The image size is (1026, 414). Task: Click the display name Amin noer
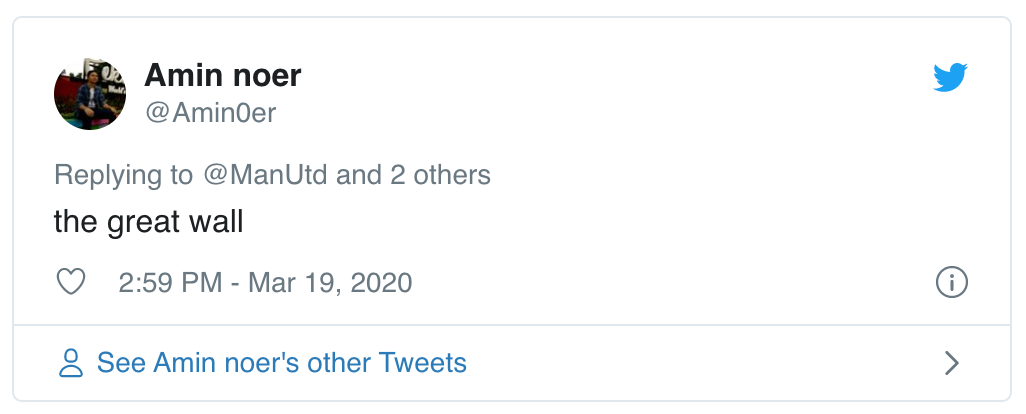click(223, 75)
